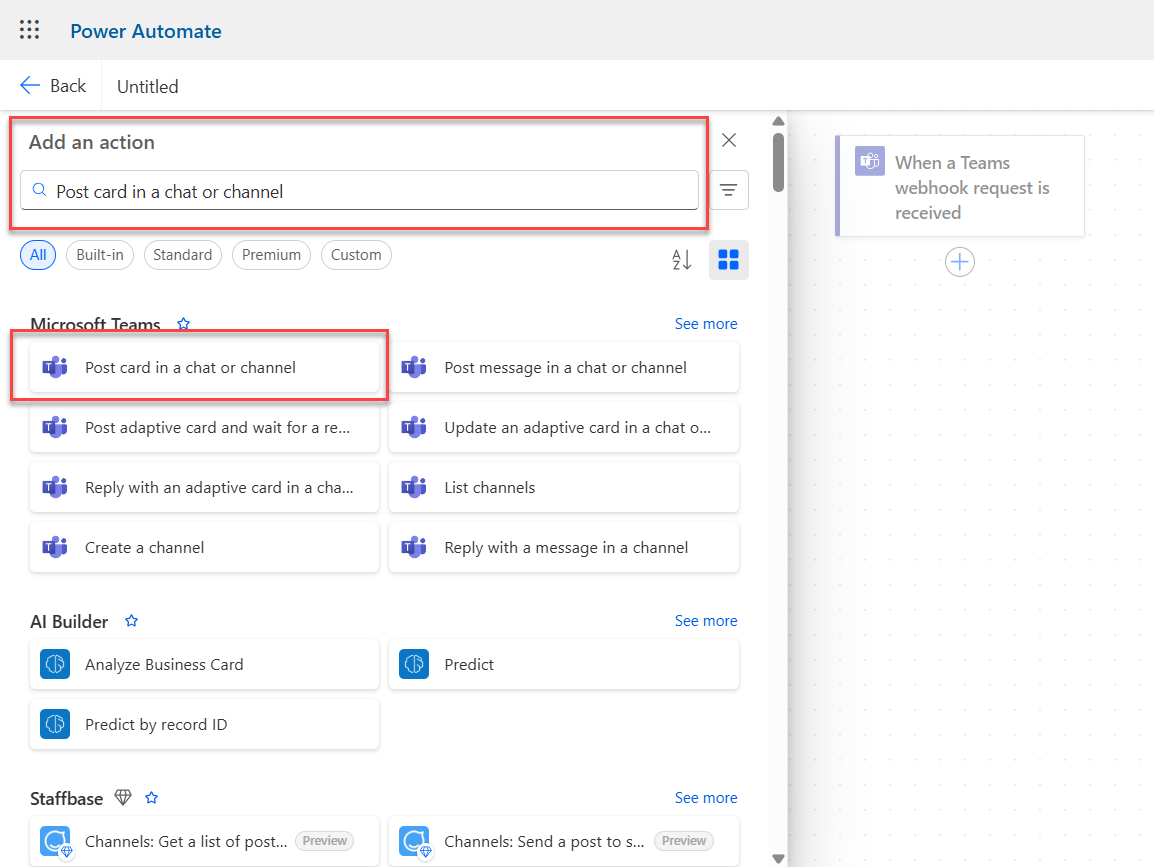This screenshot has width=1154, height=867.
Task: Focus the action search input field
Action: point(359,191)
